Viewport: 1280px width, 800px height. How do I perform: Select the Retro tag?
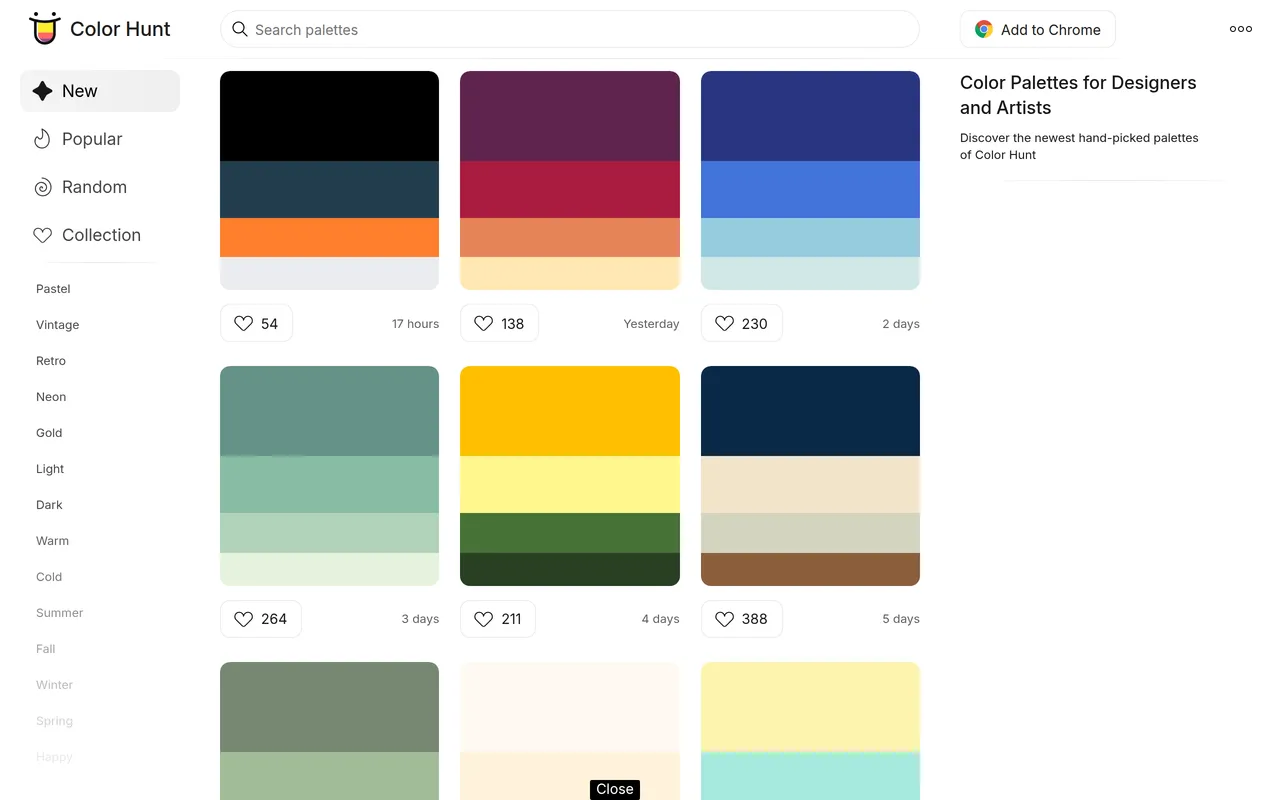click(51, 361)
